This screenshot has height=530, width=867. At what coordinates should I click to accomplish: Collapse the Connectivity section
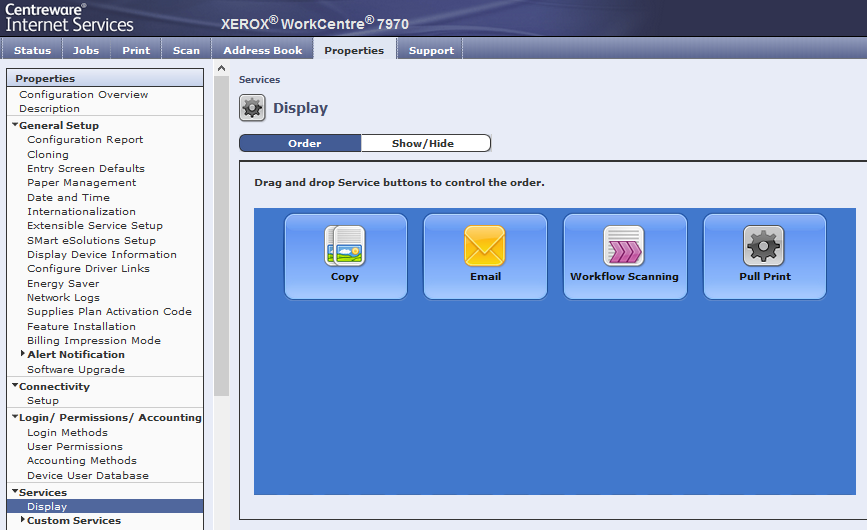(15, 387)
